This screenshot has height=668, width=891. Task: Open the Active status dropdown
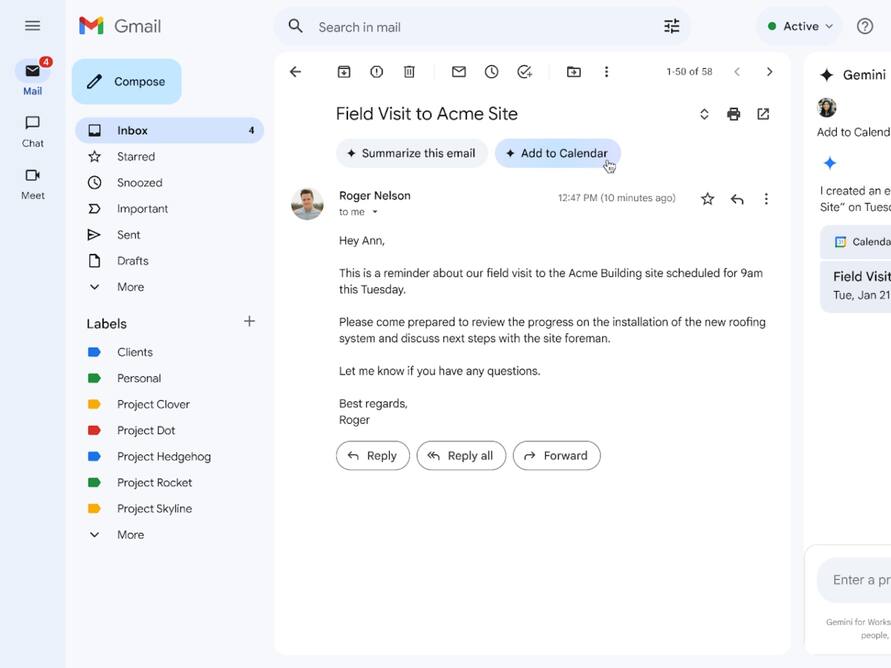tap(800, 26)
